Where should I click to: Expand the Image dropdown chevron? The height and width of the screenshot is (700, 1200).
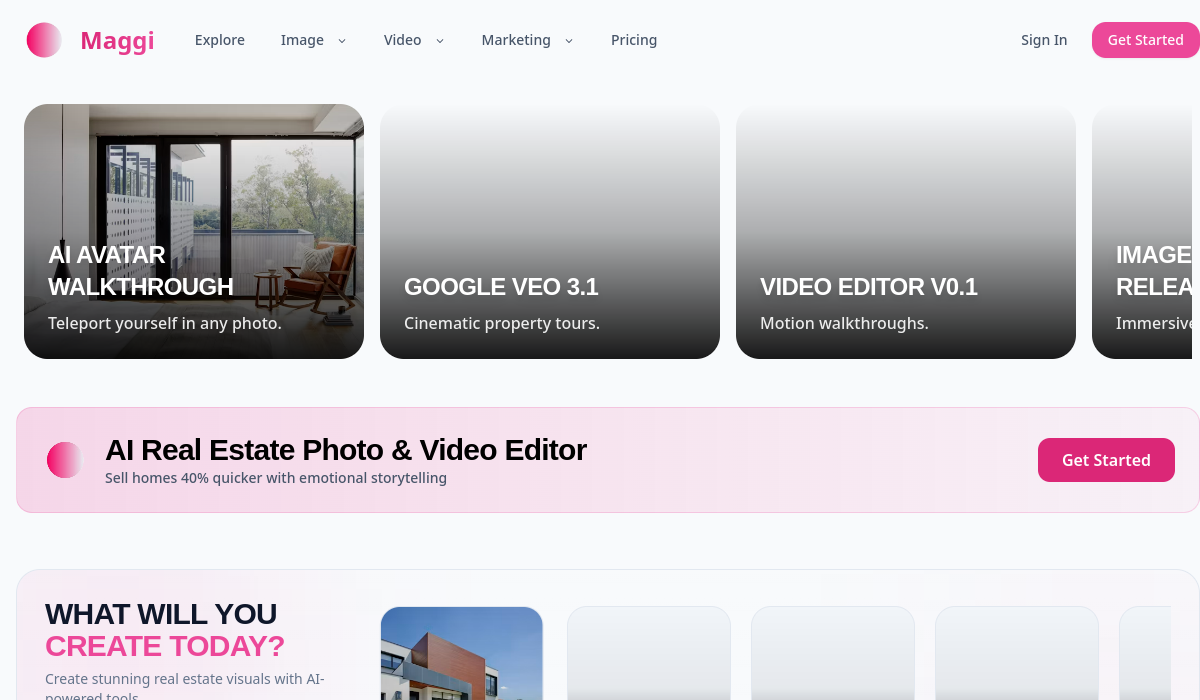pos(342,41)
